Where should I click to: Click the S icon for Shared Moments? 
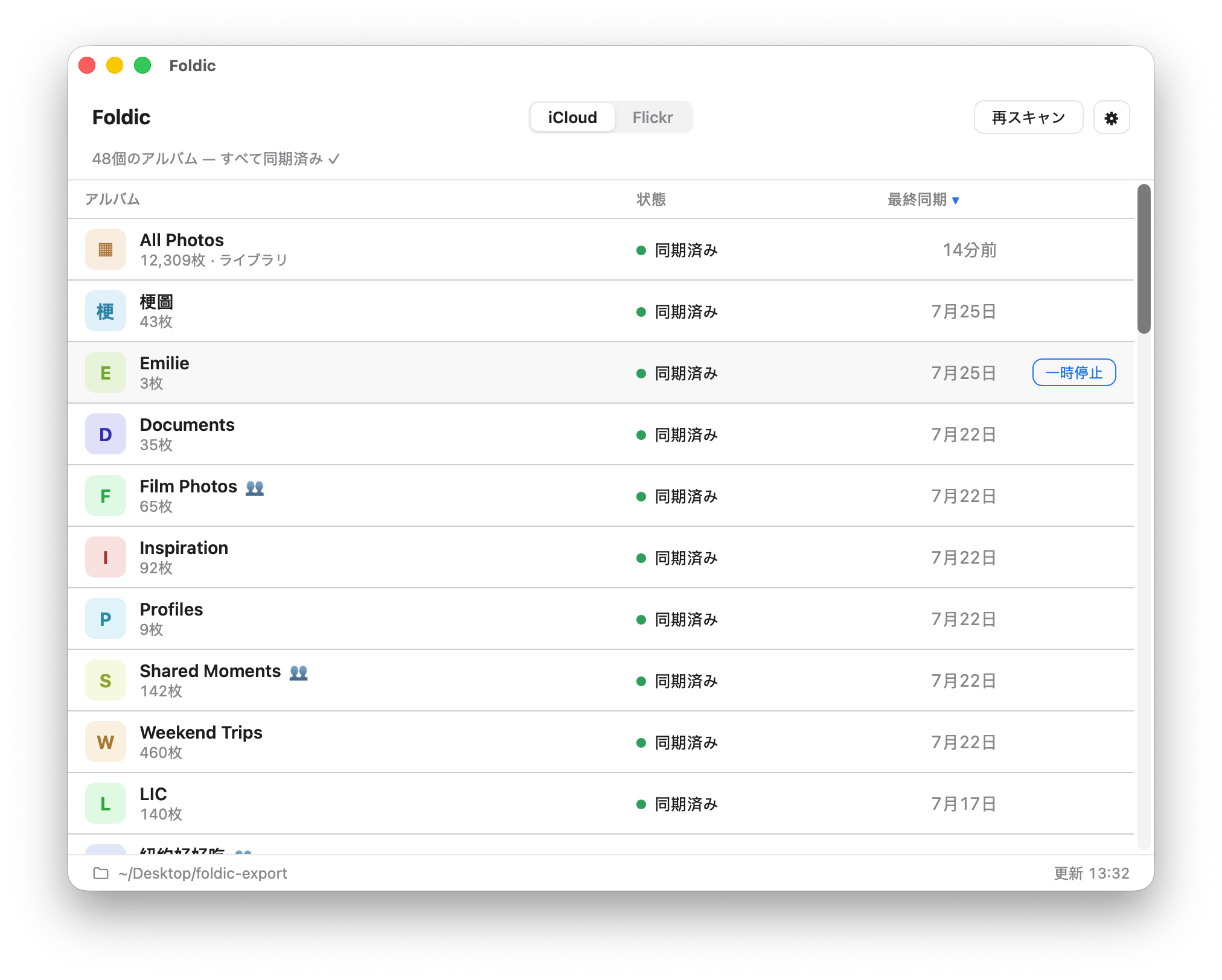point(106,680)
